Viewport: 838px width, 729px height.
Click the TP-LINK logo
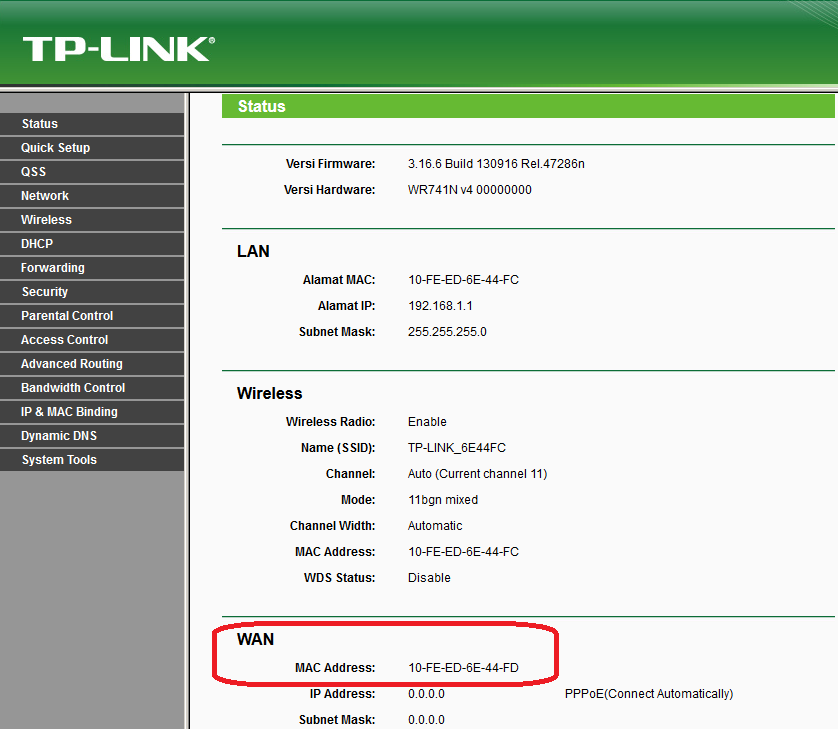click(119, 49)
